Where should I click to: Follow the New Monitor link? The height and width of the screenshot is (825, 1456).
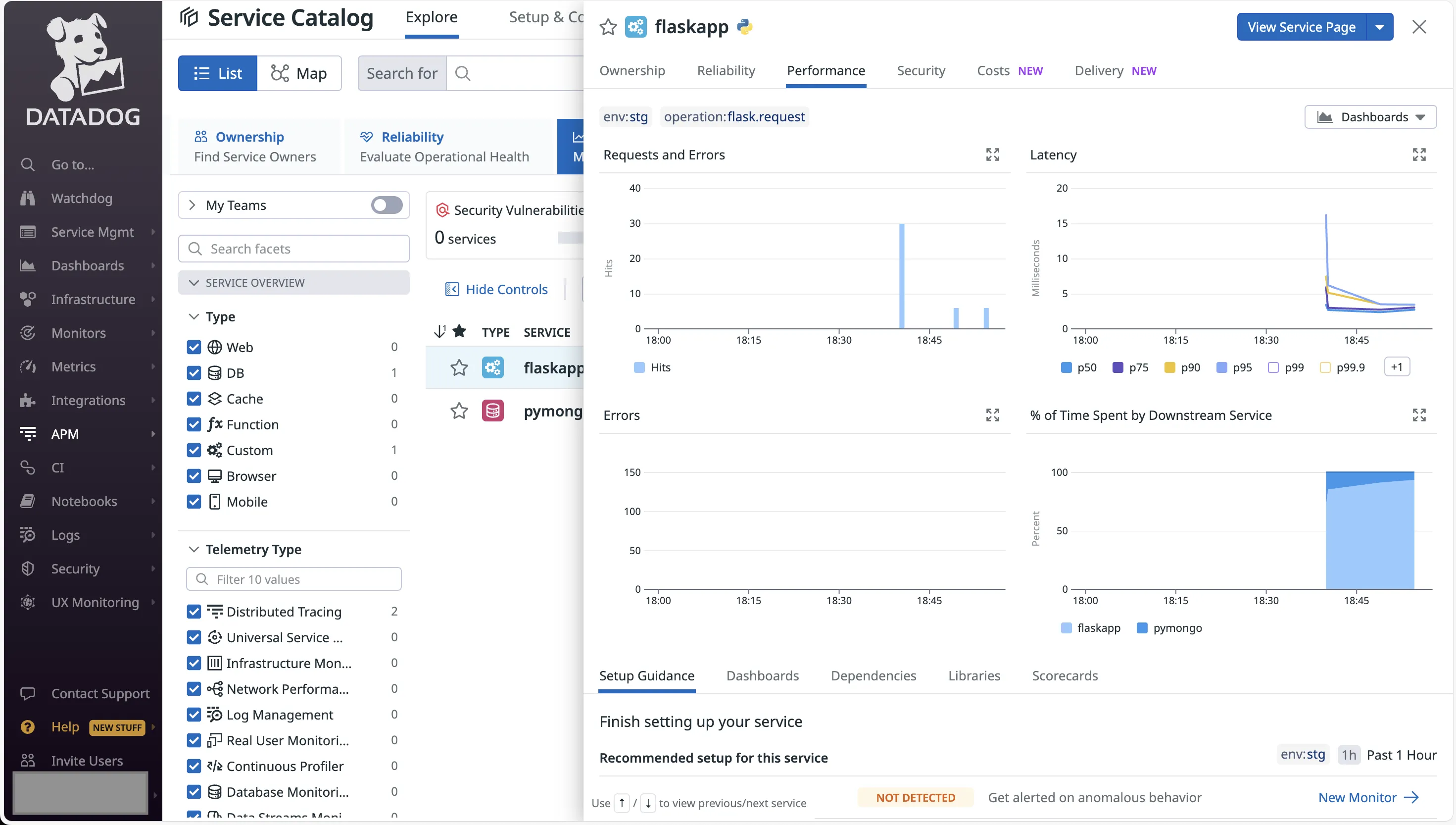click(x=1359, y=797)
